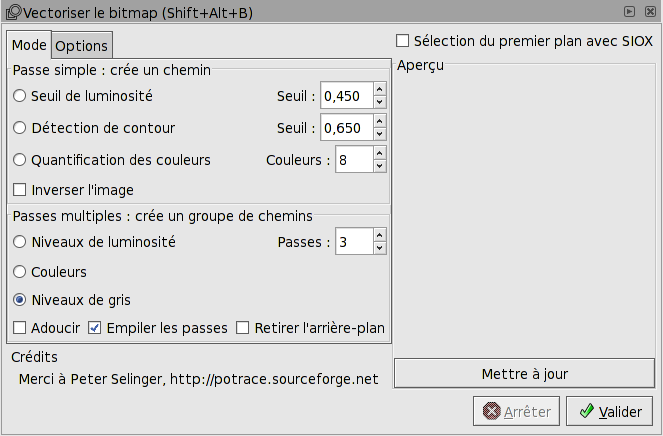Increase the Couleurs count
This screenshot has height=436, width=663.
[x=379, y=153]
